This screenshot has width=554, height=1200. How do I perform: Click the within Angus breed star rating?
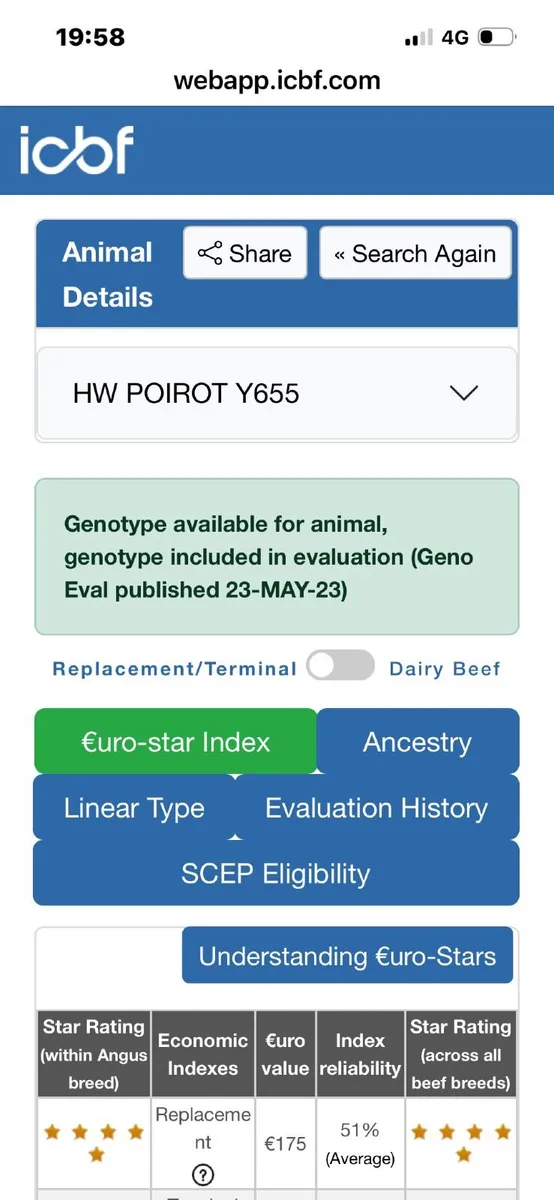pyautogui.click(x=95, y=1142)
